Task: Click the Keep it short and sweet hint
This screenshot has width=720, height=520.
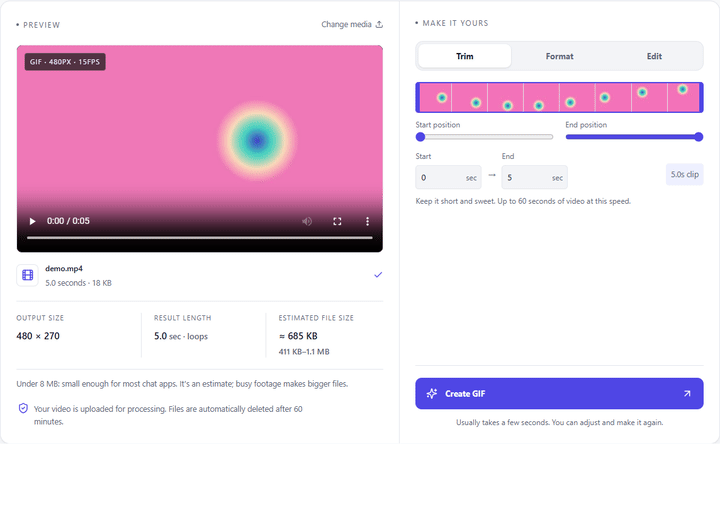Action: coord(523,201)
